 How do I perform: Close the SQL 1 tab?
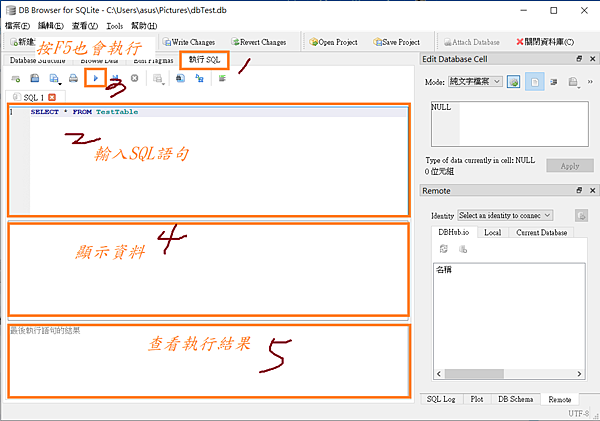pyautogui.click(x=52, y=97)
